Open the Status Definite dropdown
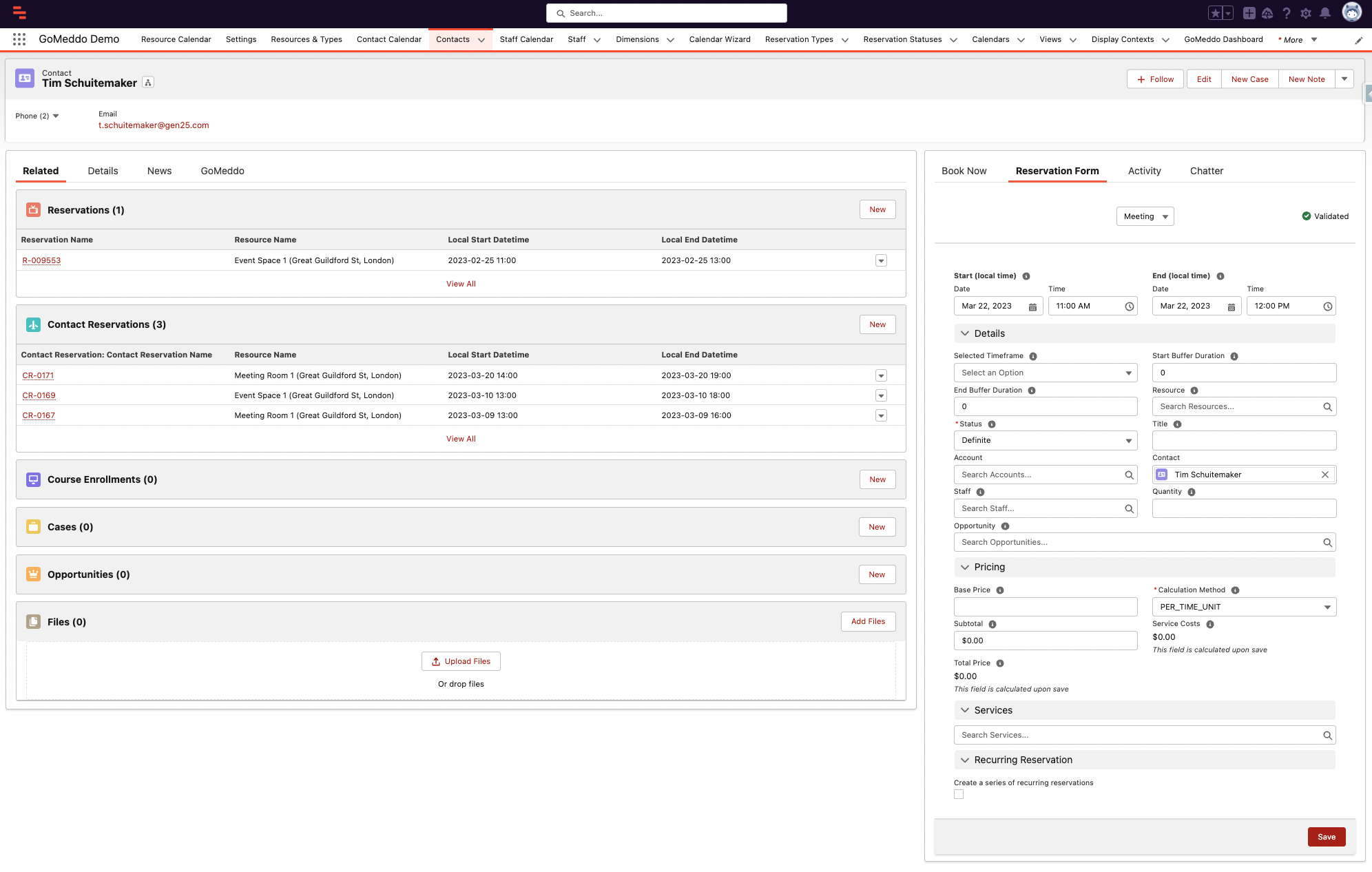 [x=1045, y=441]
